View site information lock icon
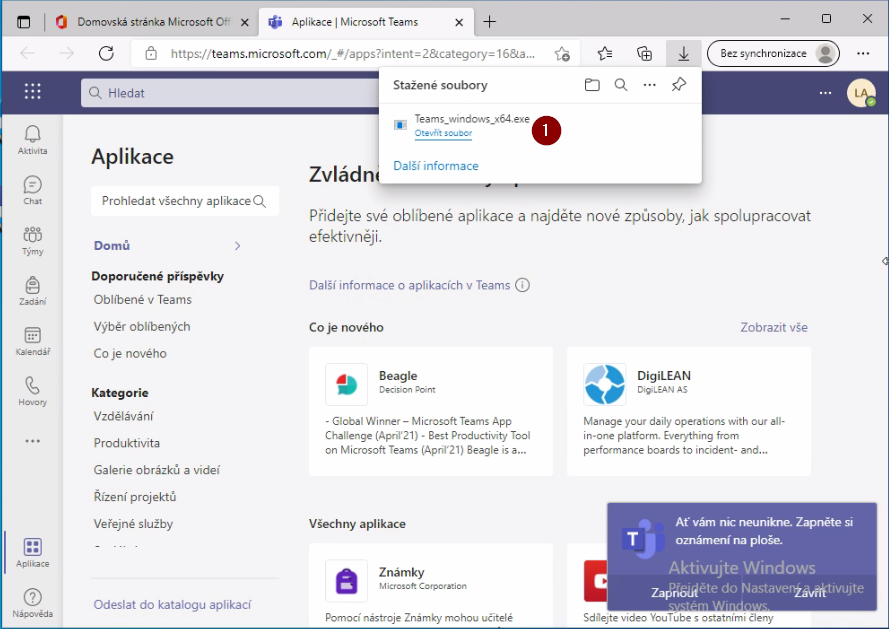The height and width of the screenshot is (629, 889). tap(151, 54)
